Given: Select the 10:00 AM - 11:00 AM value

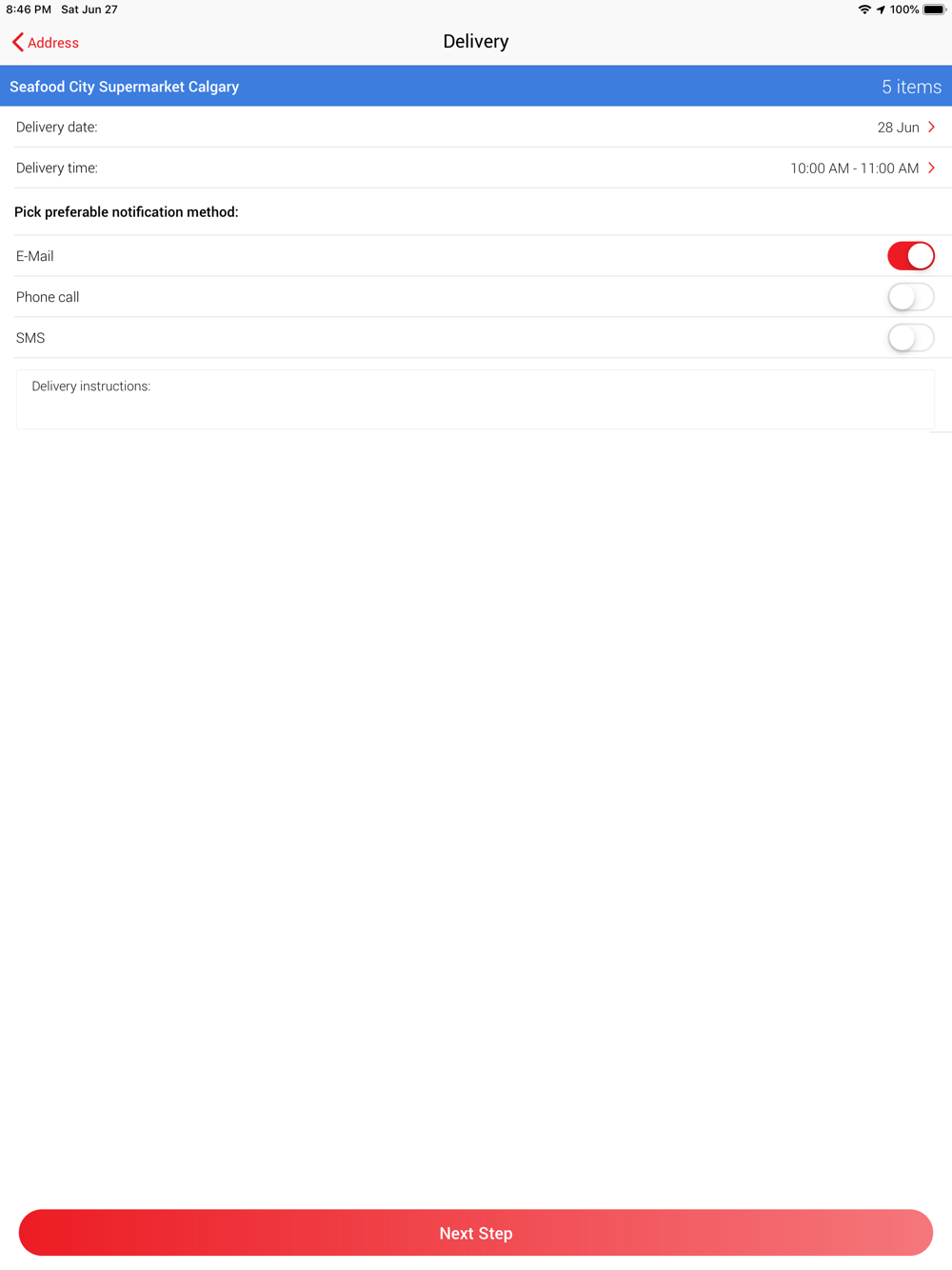Looking at the screenshot, I should pos(854,169).
